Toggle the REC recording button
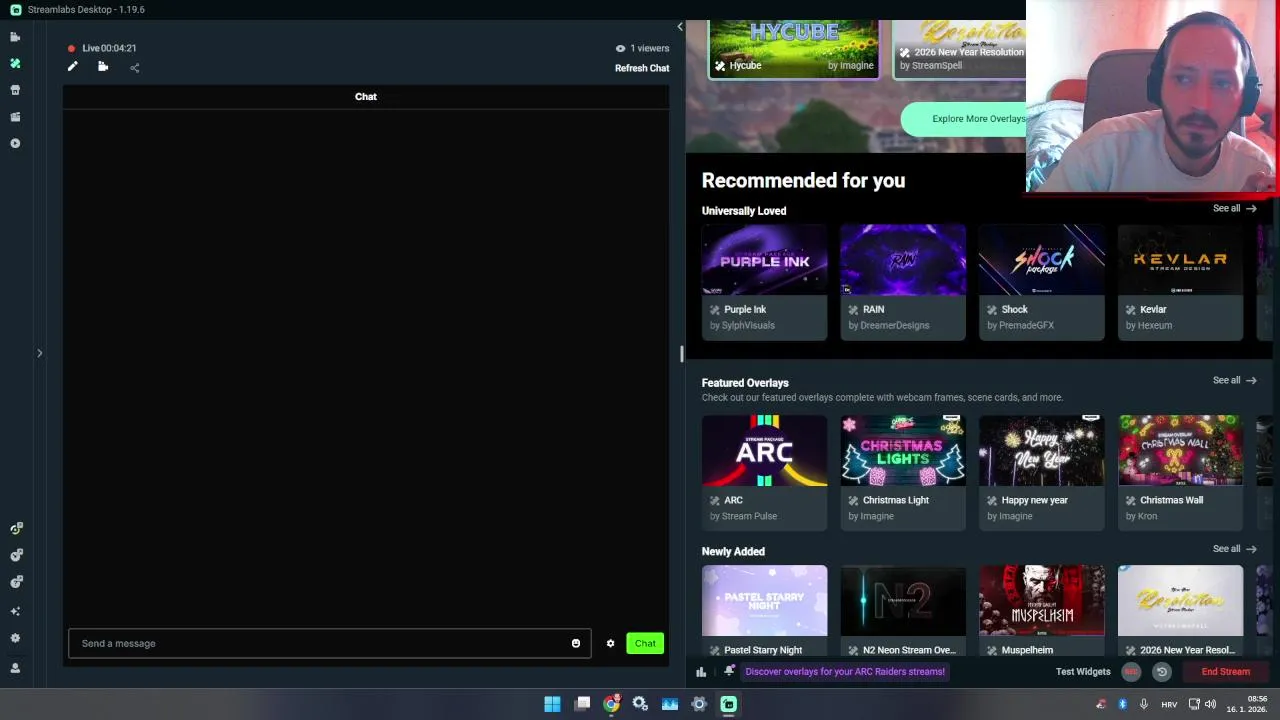 tap(1131, 672)
